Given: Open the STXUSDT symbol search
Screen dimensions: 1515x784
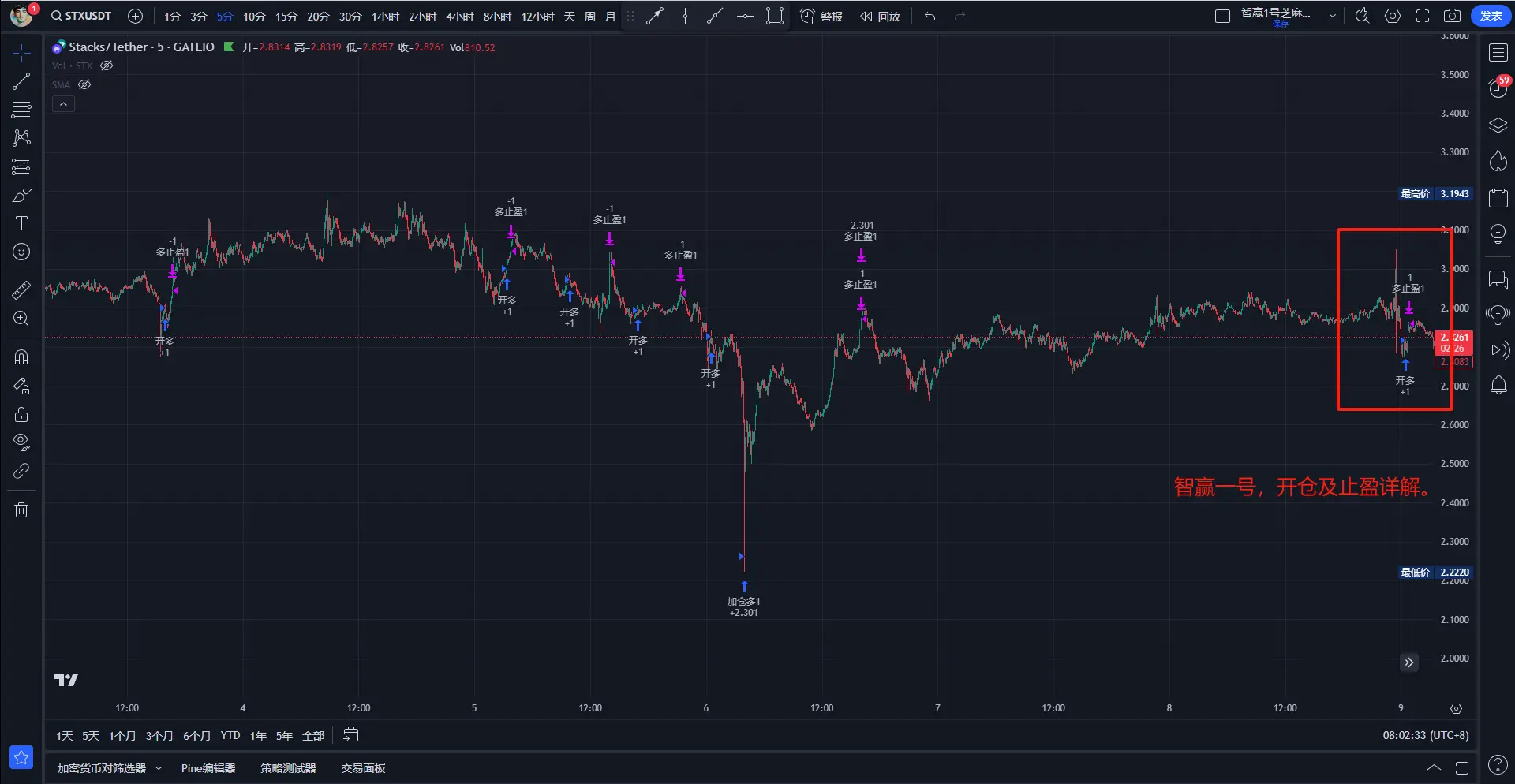Looking at the screenshot, I should 81,16.
